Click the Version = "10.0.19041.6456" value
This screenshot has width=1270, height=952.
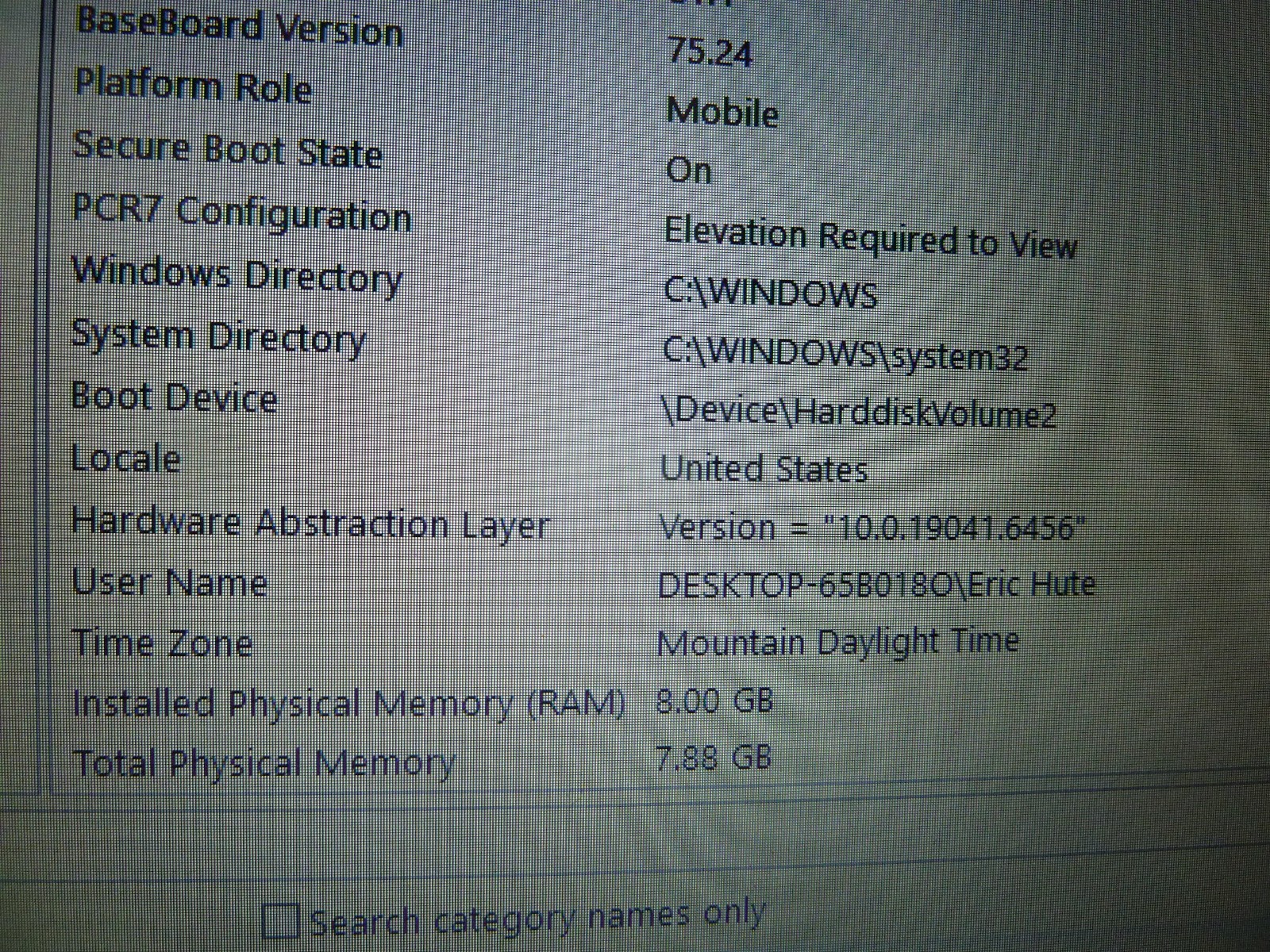point(871,528)
